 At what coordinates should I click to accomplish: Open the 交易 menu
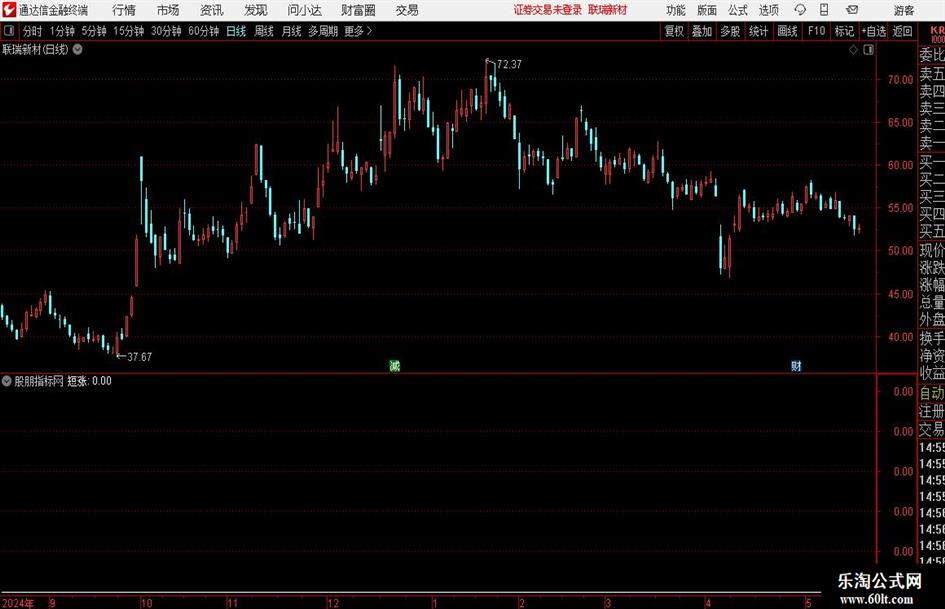coord(407,10)
